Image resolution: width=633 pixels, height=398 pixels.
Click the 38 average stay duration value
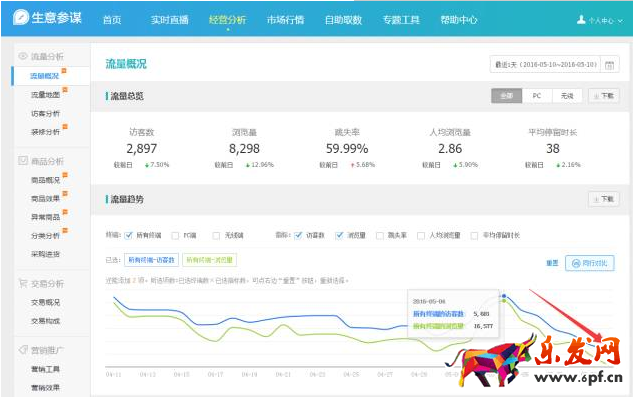553,149
